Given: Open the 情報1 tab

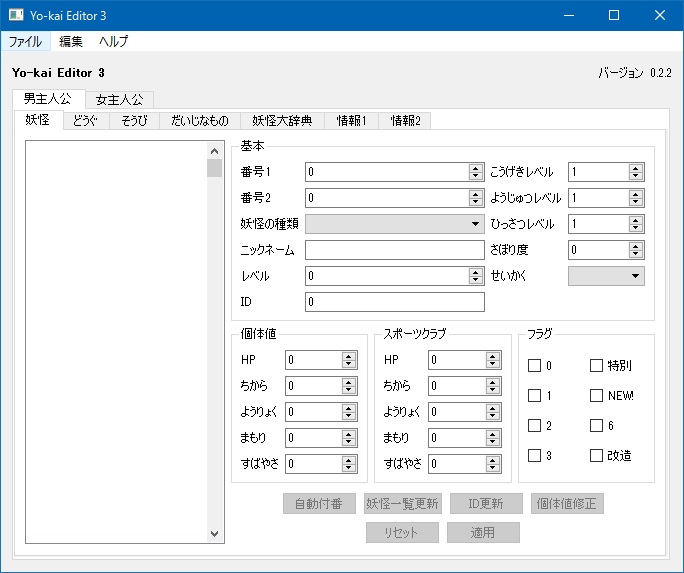Looking at the screenshot, I should click(352, 121).
